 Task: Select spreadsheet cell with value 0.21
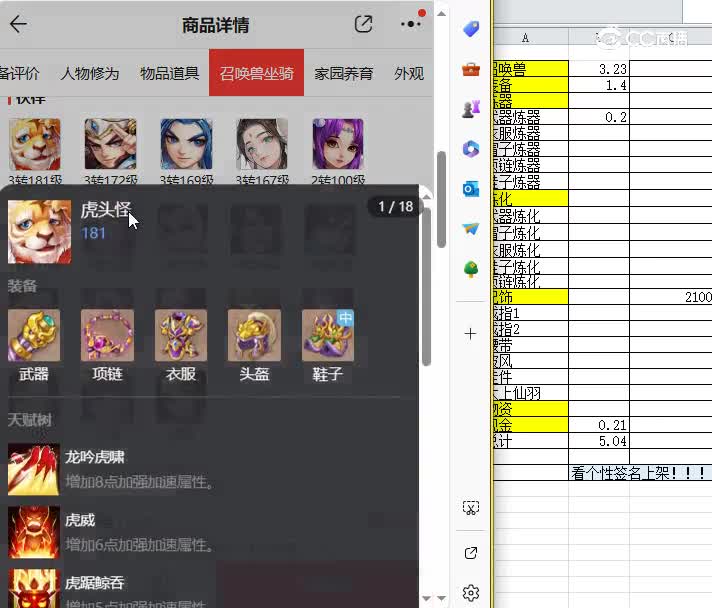[599, 425]
